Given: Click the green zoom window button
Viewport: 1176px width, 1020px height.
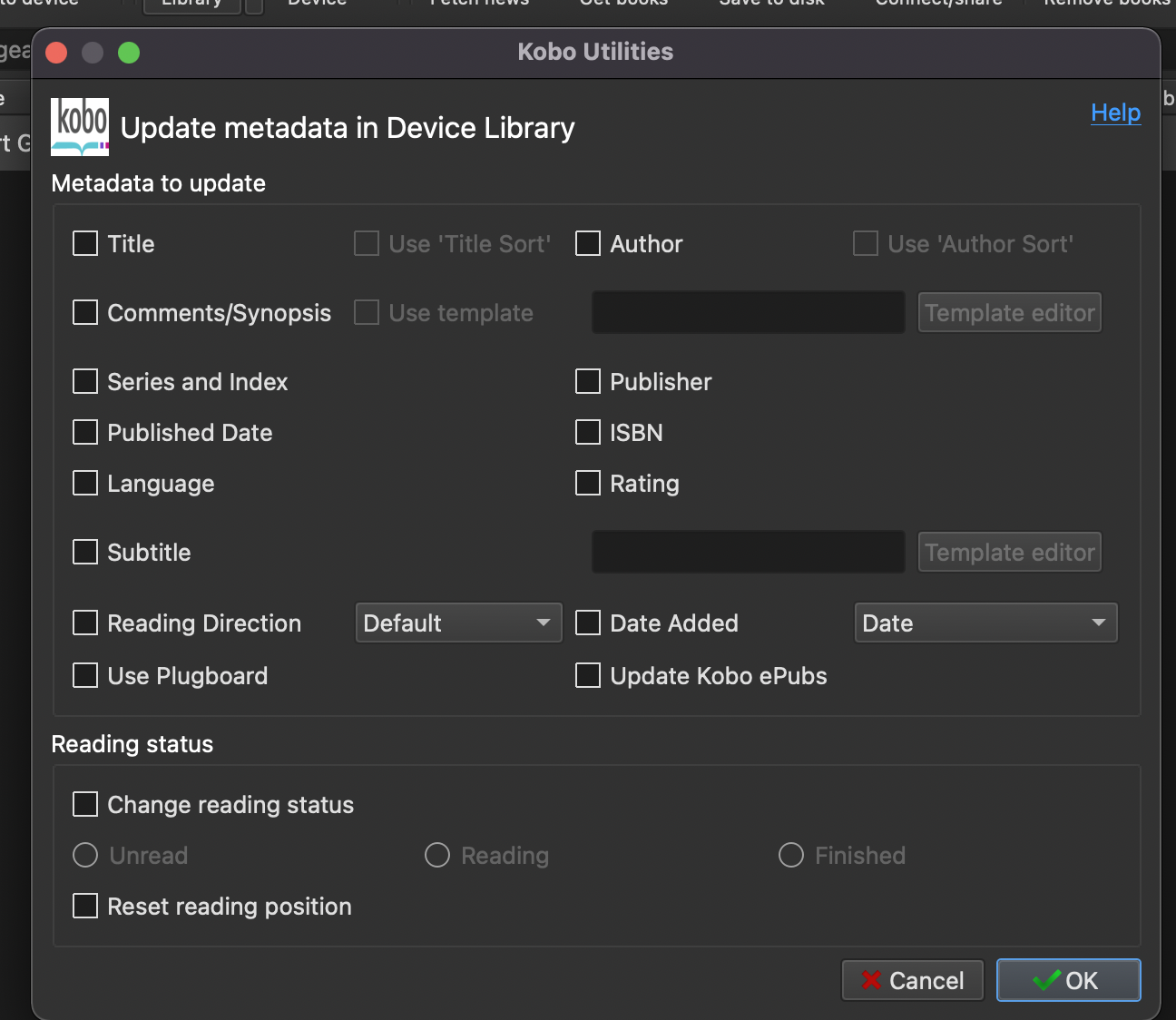Looking at the screenshot, I should (x=129, y=53).
